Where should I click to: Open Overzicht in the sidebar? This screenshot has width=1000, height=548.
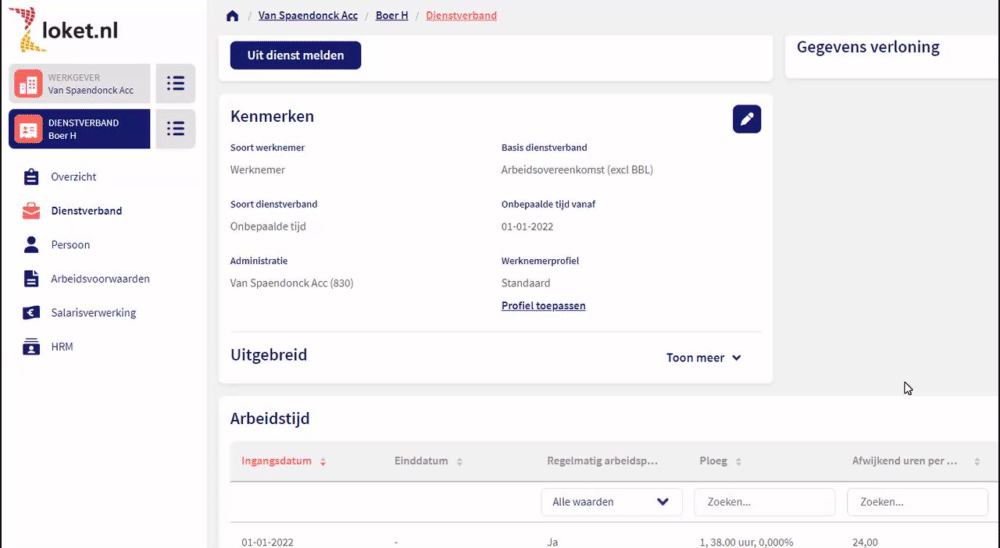[x=73, y=177]
